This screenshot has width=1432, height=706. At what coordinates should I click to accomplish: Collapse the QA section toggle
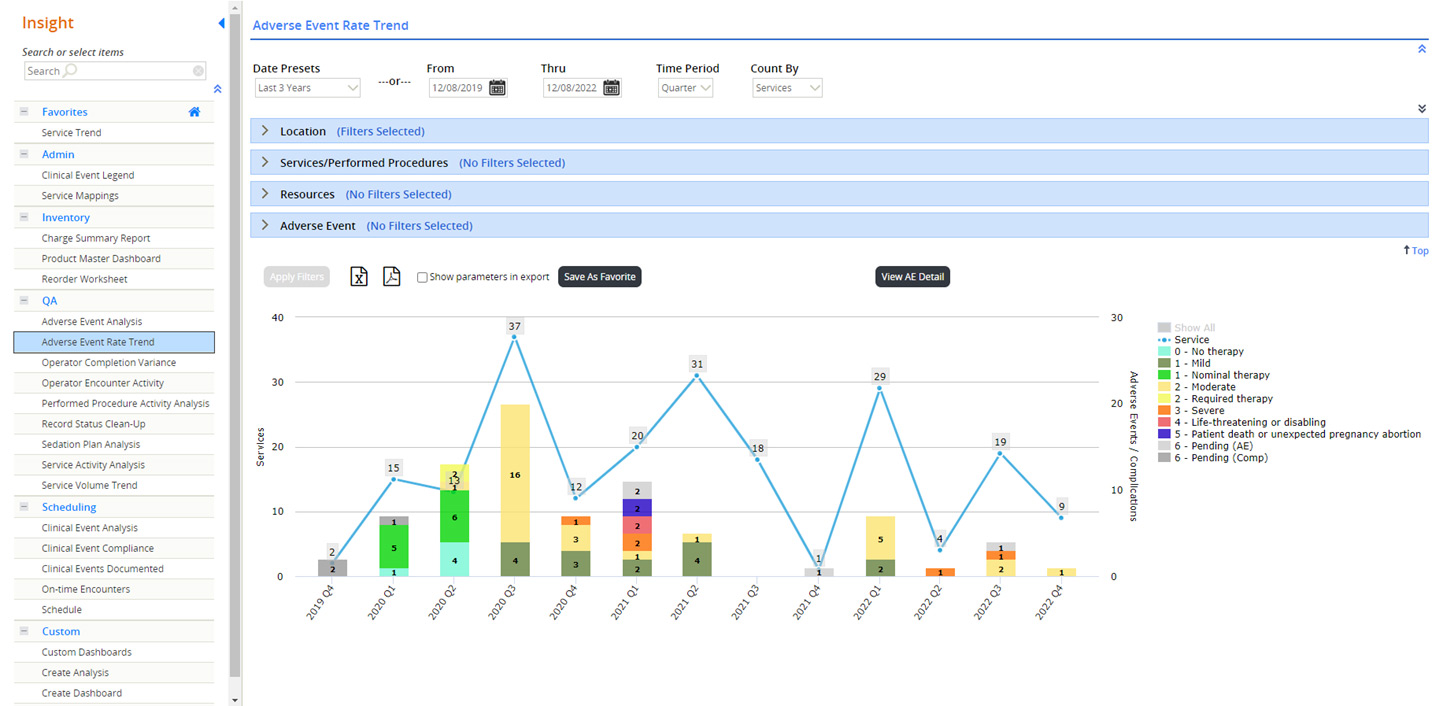[x=23, y=300]
